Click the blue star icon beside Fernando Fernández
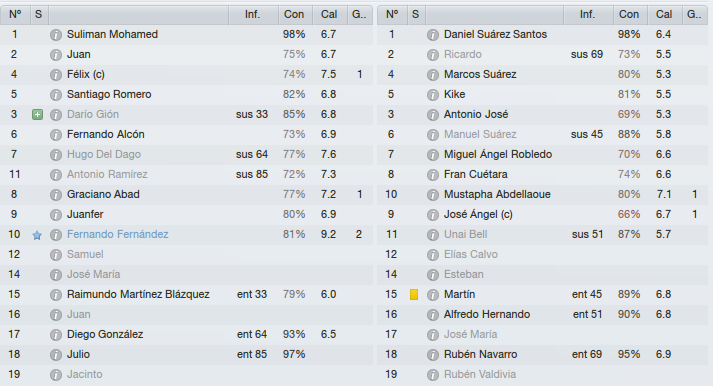Viewport: 713px width, 386px height. (x=37, y=235)
